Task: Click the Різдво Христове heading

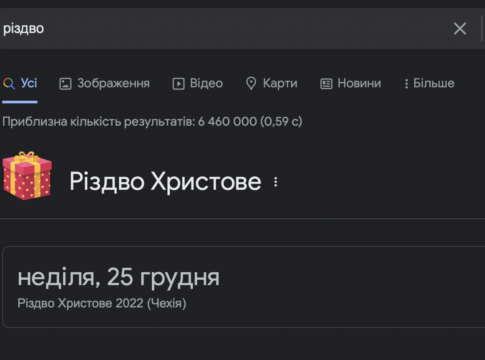Action: tap(165, 182)
